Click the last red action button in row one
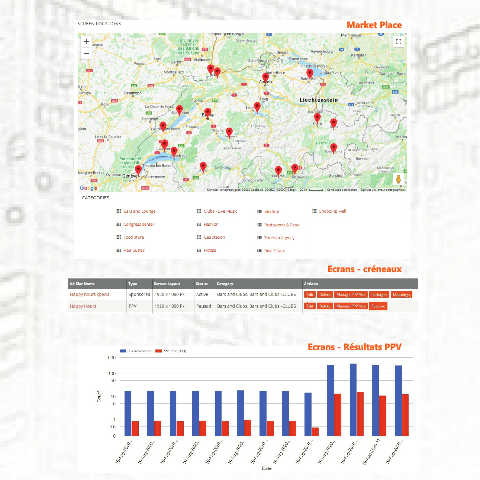This screenshot has height=480, width=480. click(401, 294)
